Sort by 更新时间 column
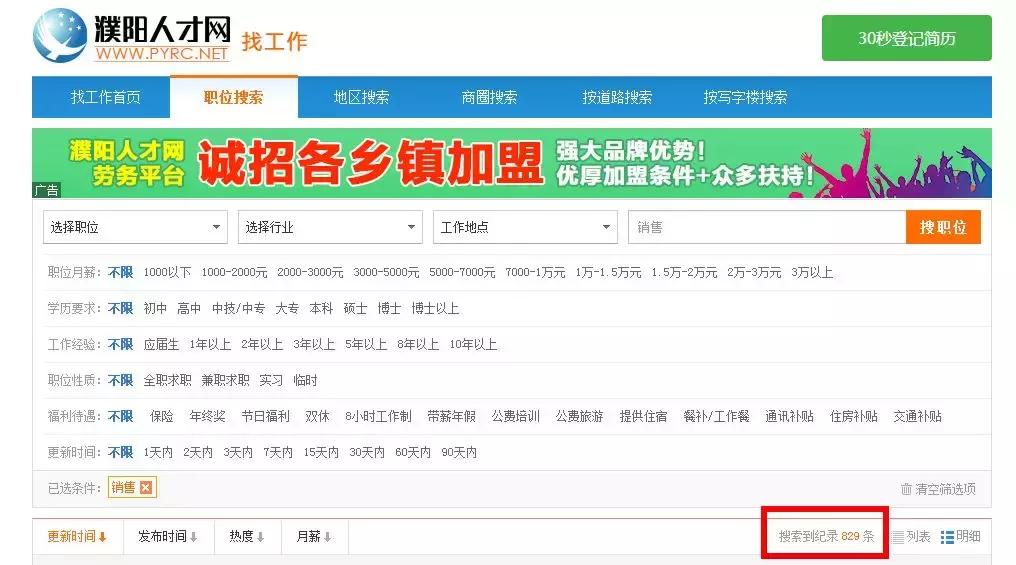Image resolution: width=1016 pixels, height=565 pixels. click(76, 536)
